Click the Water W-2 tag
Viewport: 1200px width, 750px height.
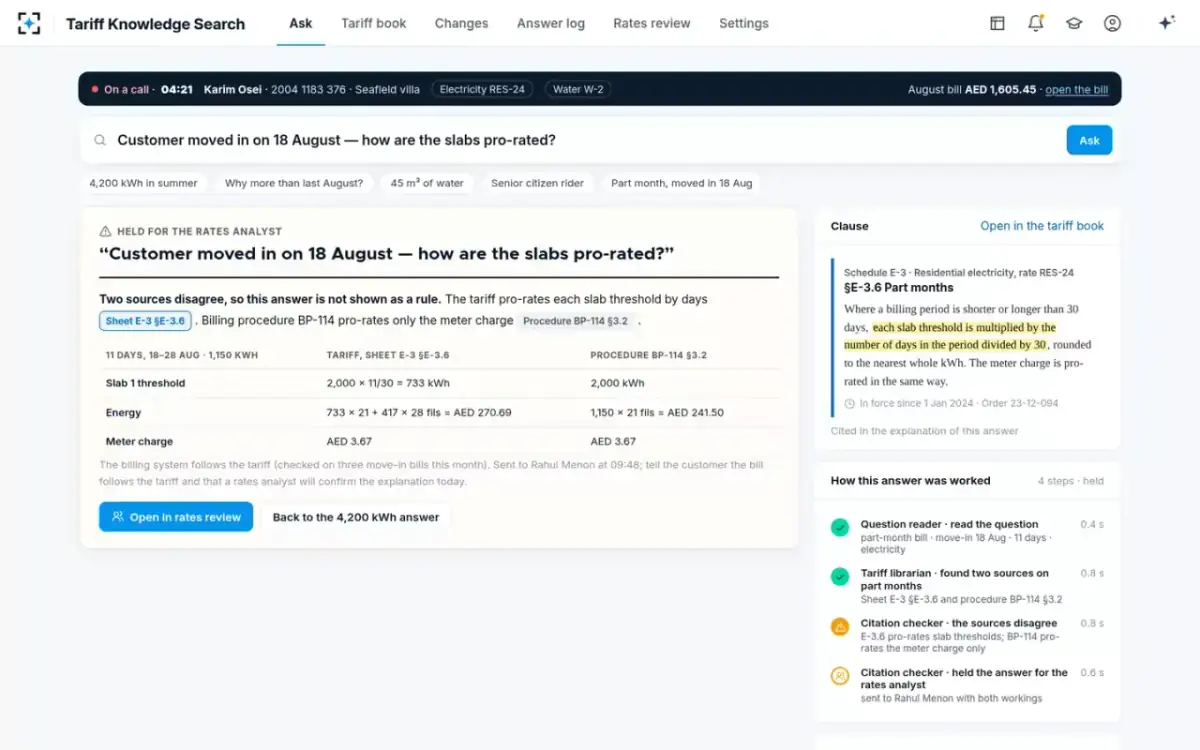pos(578,89)
